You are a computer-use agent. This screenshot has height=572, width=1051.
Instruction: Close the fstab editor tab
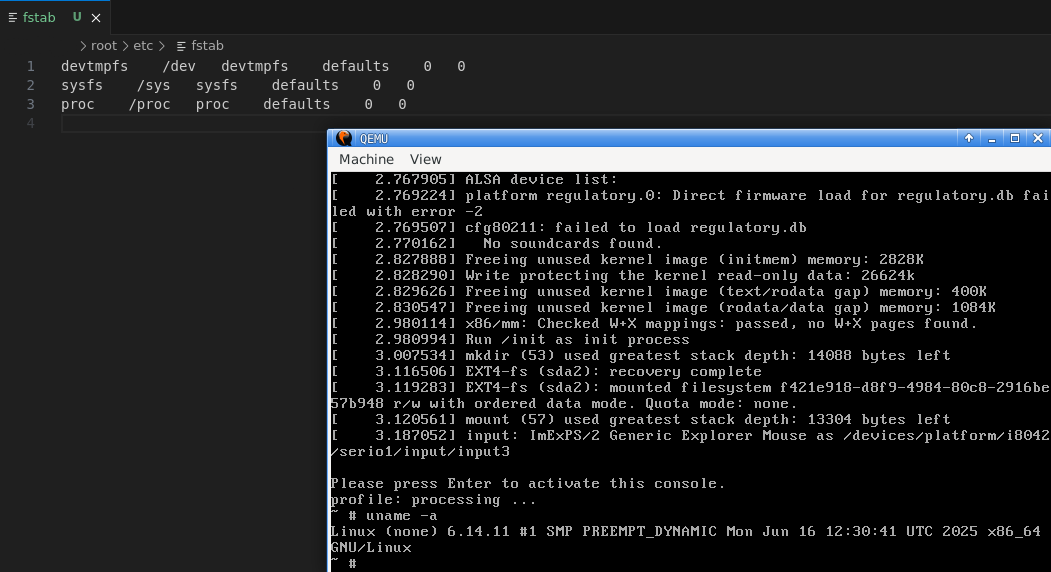pos(96,18)
